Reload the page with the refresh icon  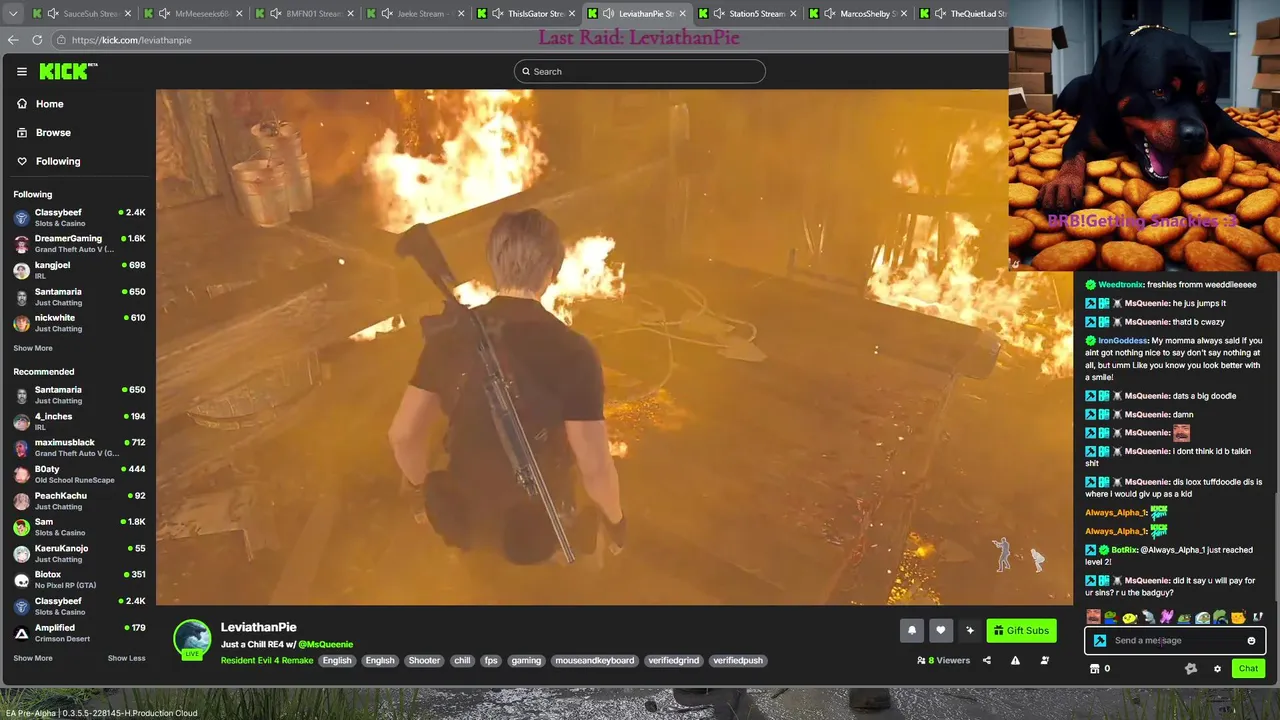tap(37, 40)
